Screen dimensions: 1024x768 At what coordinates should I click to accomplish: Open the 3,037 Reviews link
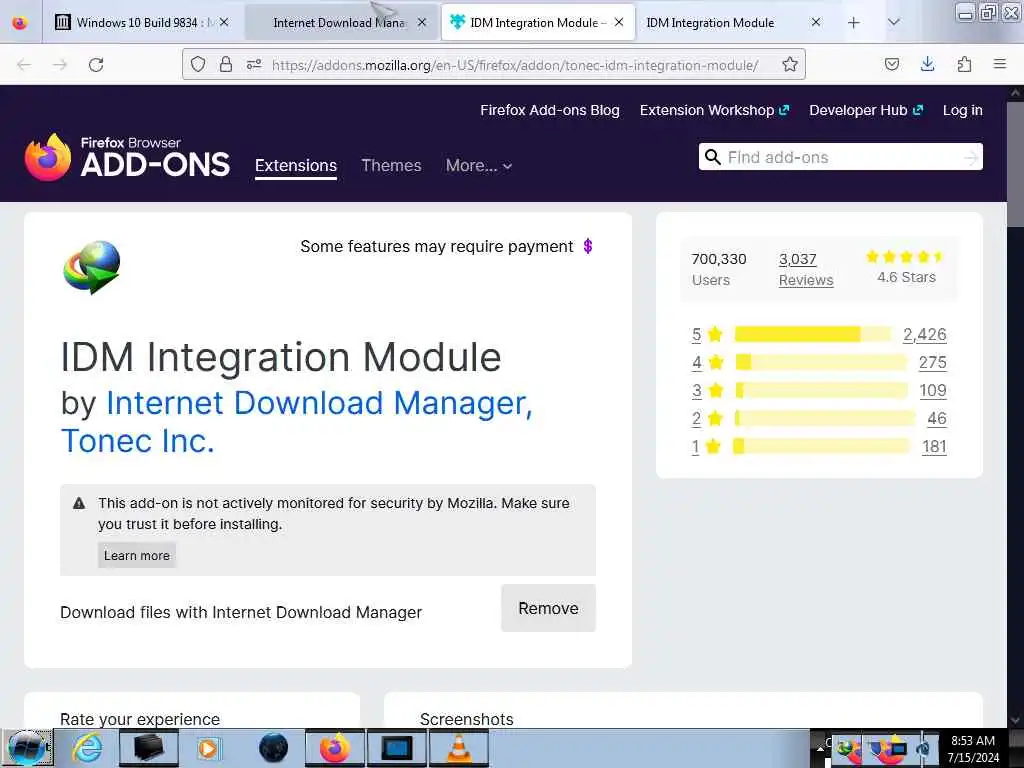tap(806, 270)
